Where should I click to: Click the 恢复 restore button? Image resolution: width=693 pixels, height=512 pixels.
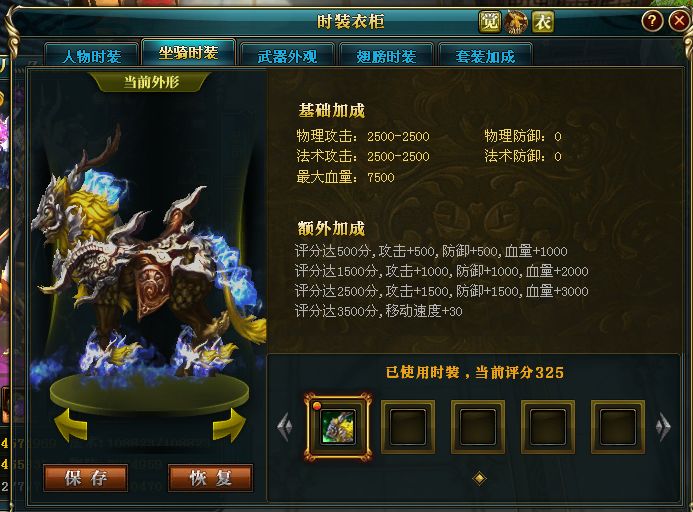(x=210, y=478)
